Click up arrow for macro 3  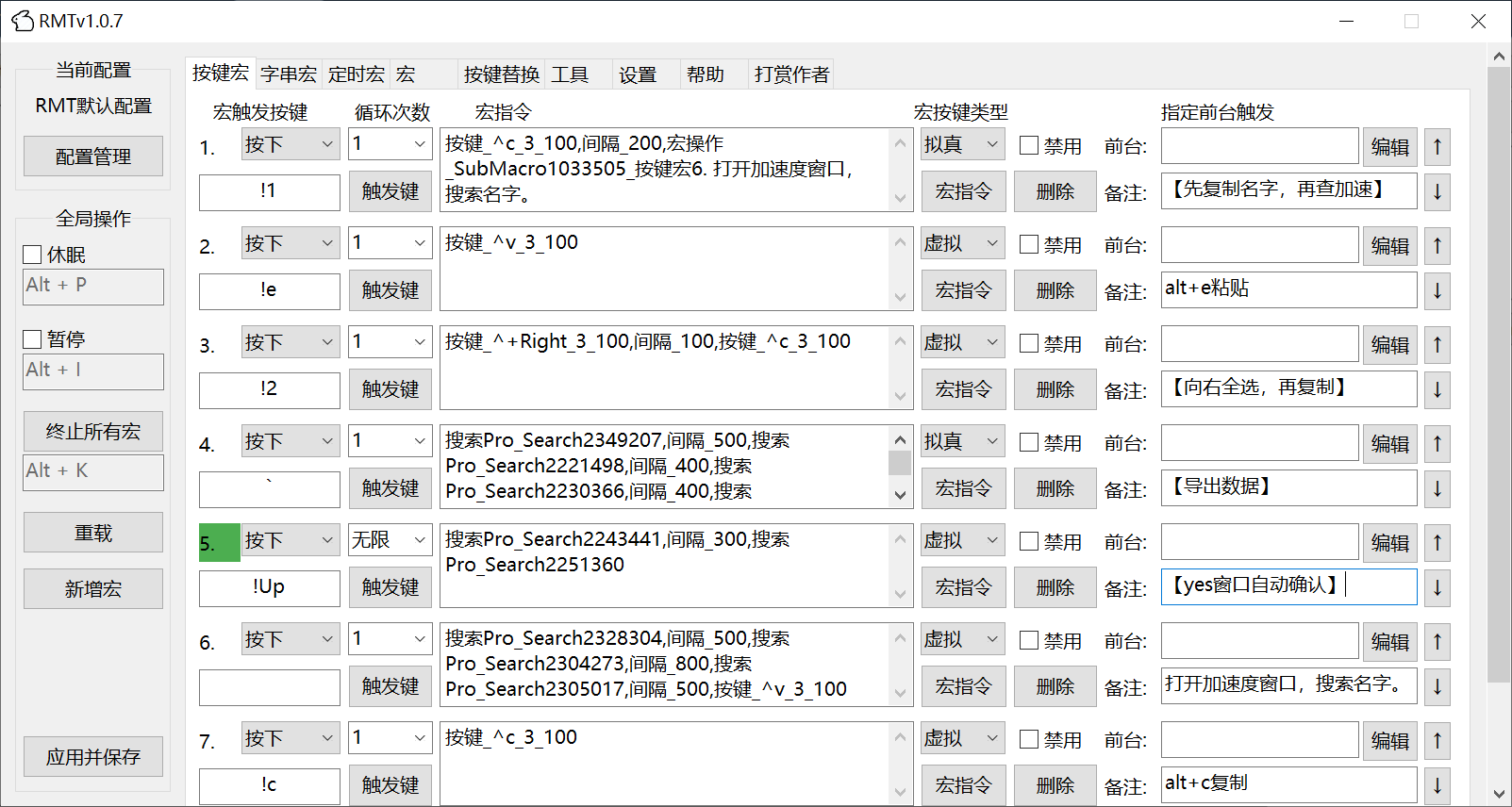coord(1437,344)
